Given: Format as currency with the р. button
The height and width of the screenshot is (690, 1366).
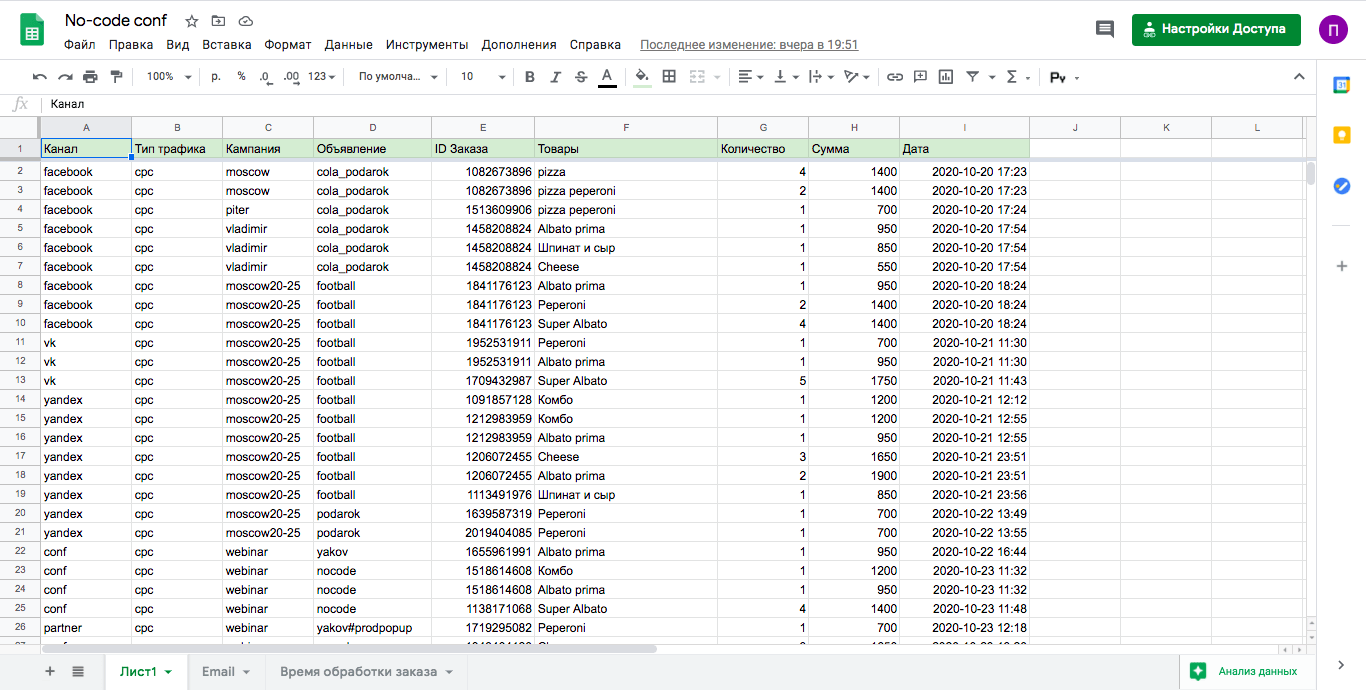Looking at the screenshot, I should 216,77.
